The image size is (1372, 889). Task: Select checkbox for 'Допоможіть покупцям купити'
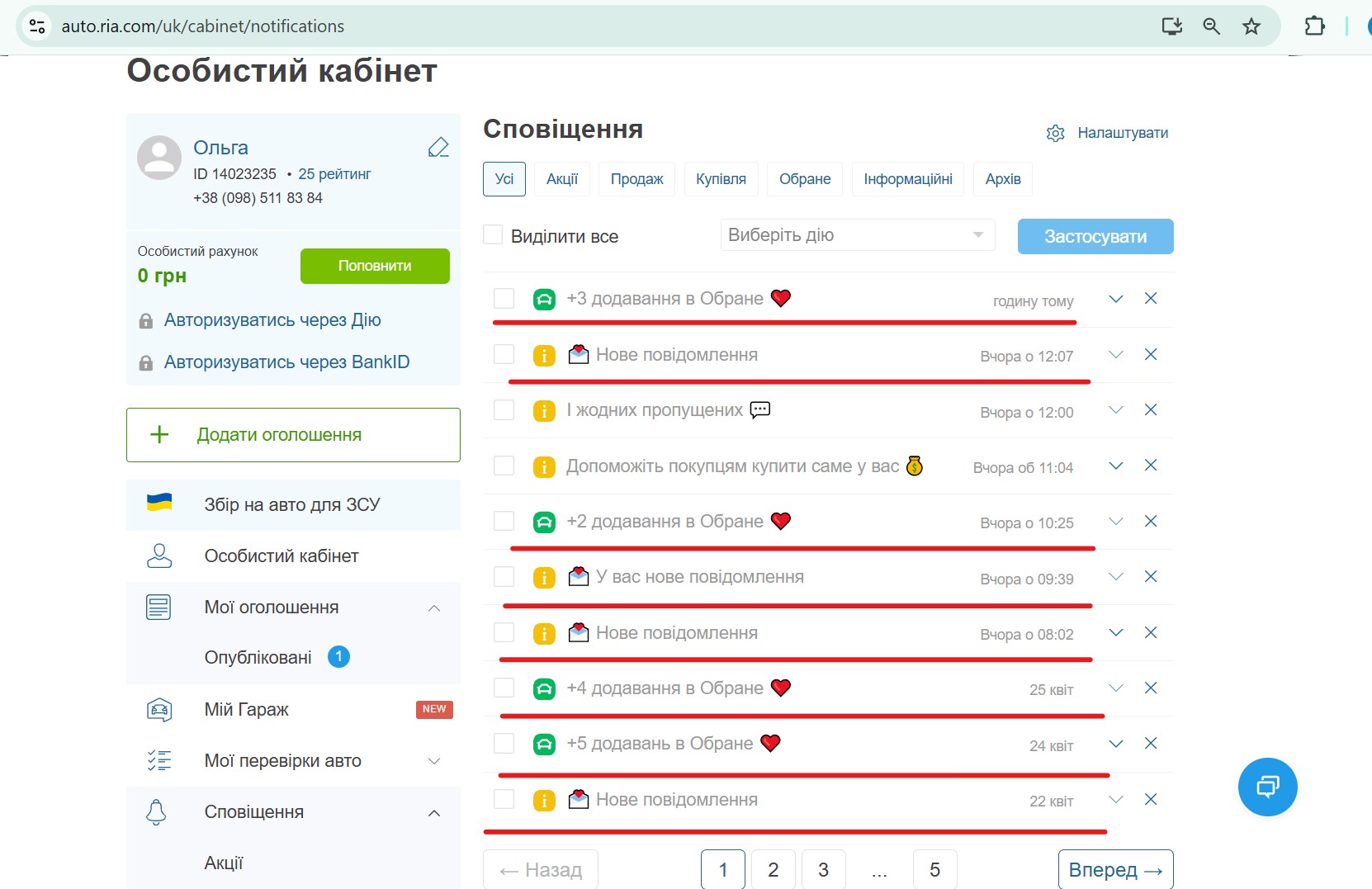click(x=504, y=466)
